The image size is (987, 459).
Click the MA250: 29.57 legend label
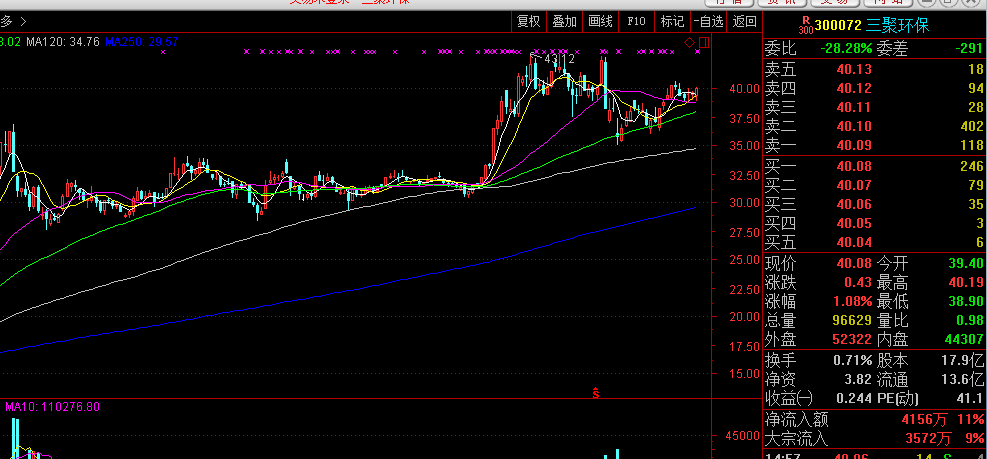pyautogui.click(x=142, y=42)
